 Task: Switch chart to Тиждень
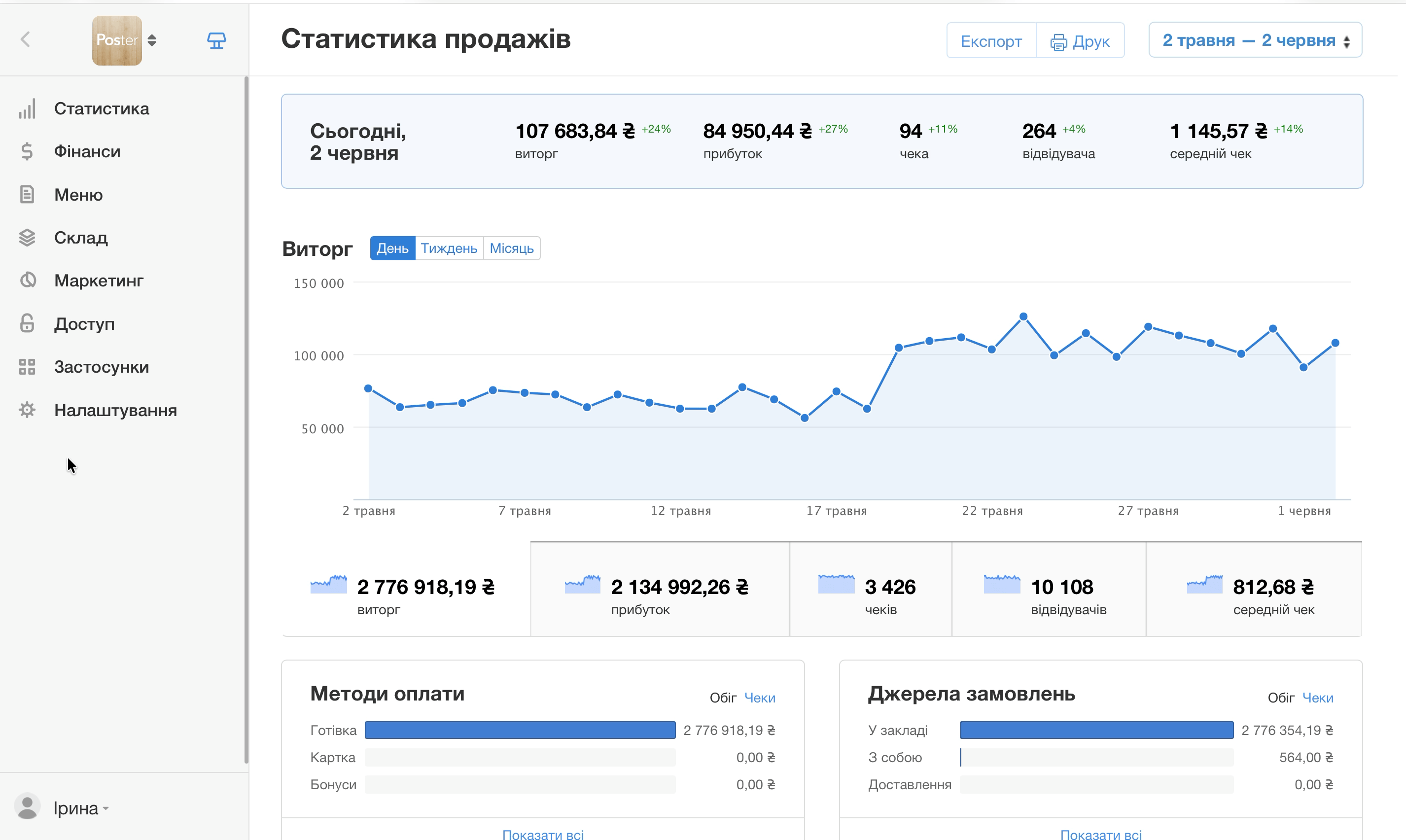(x=449, y=248)
